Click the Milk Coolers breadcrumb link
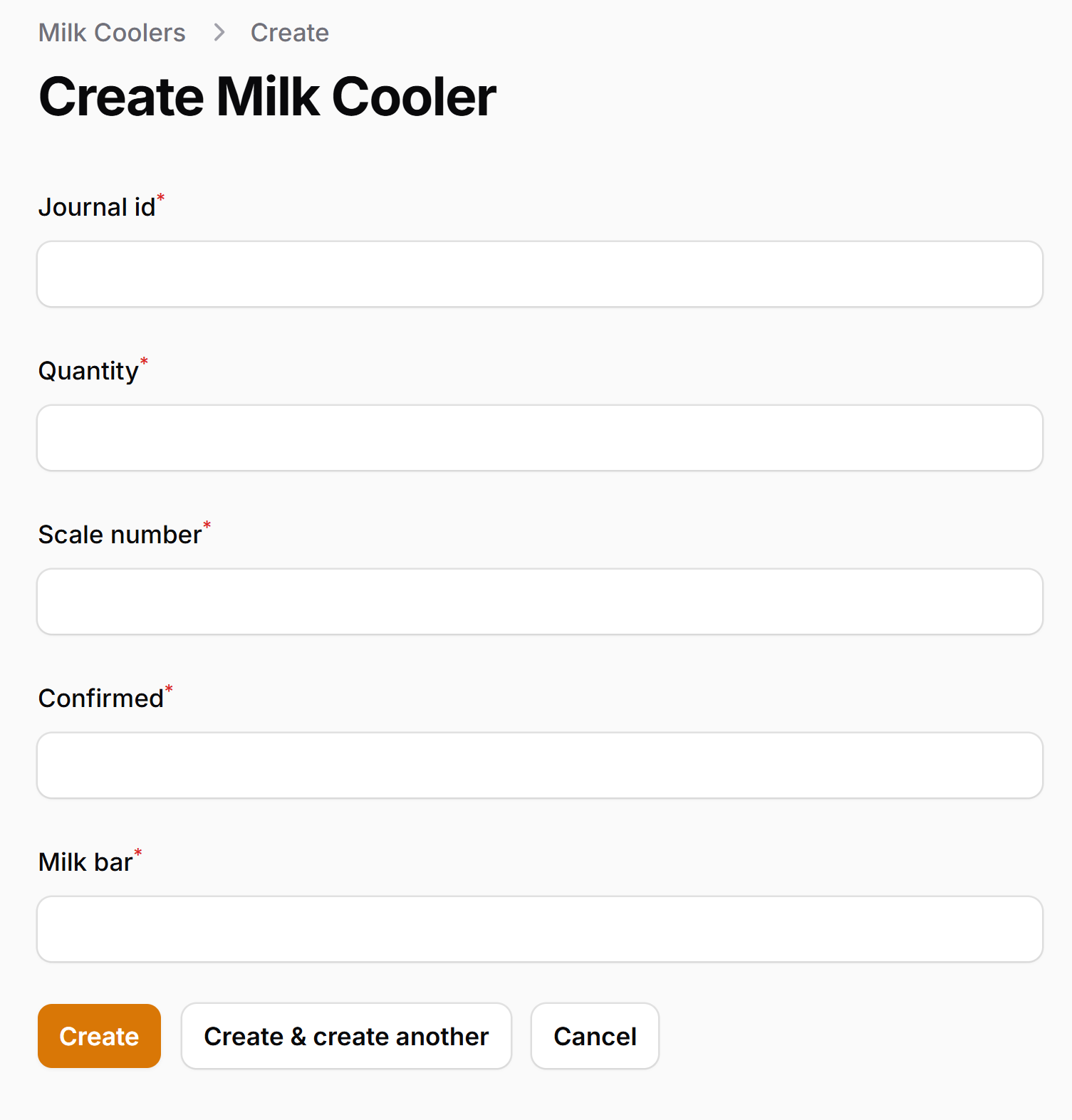1072x1120 pixels. click(112, 33)
